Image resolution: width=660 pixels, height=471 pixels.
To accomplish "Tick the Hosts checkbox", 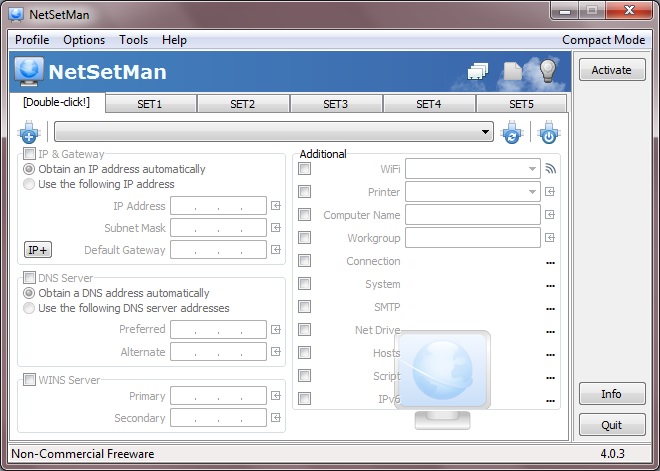I will tap(305, 352).
